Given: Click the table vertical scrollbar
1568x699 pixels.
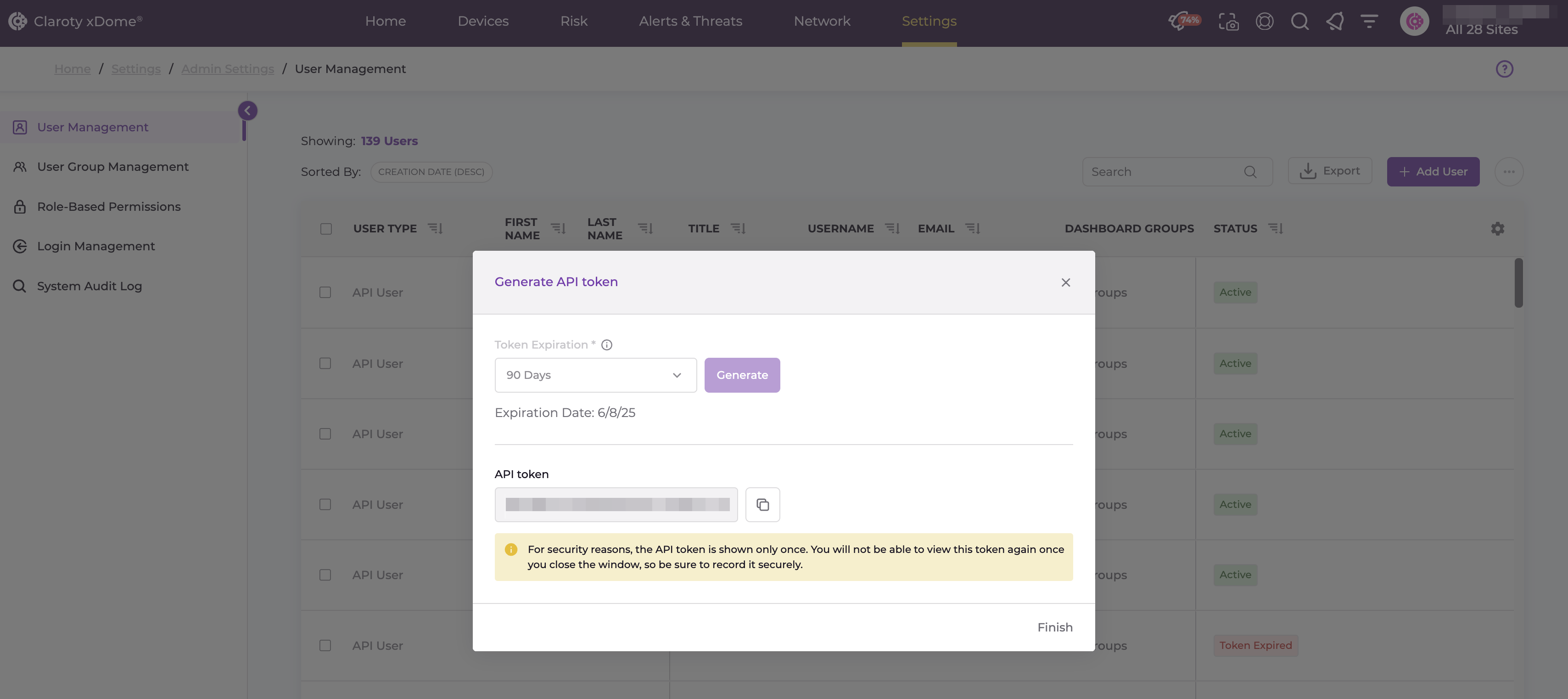Looking at the screenshot, I should tap(1519, 283).
